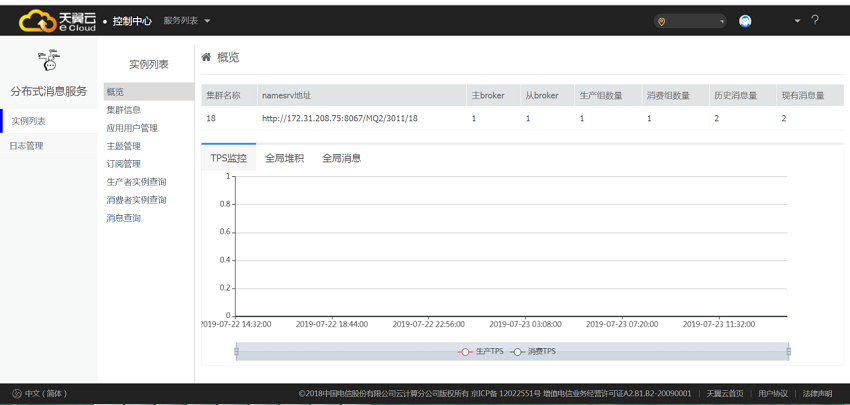Open the help question mark icon
The image size is (850, 405).
(814, 21)
